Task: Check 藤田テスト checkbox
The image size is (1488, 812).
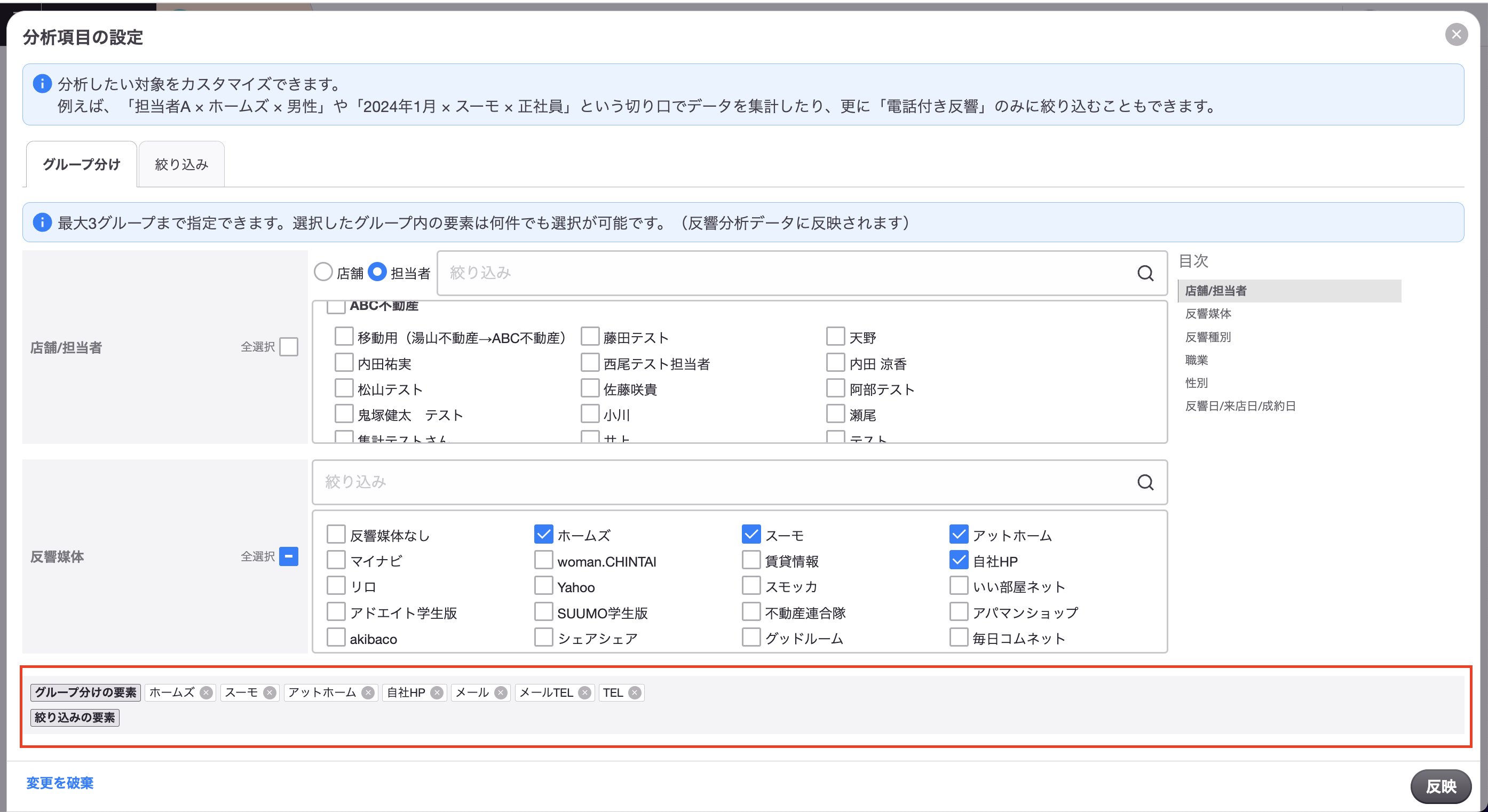Action: point(590,337)
